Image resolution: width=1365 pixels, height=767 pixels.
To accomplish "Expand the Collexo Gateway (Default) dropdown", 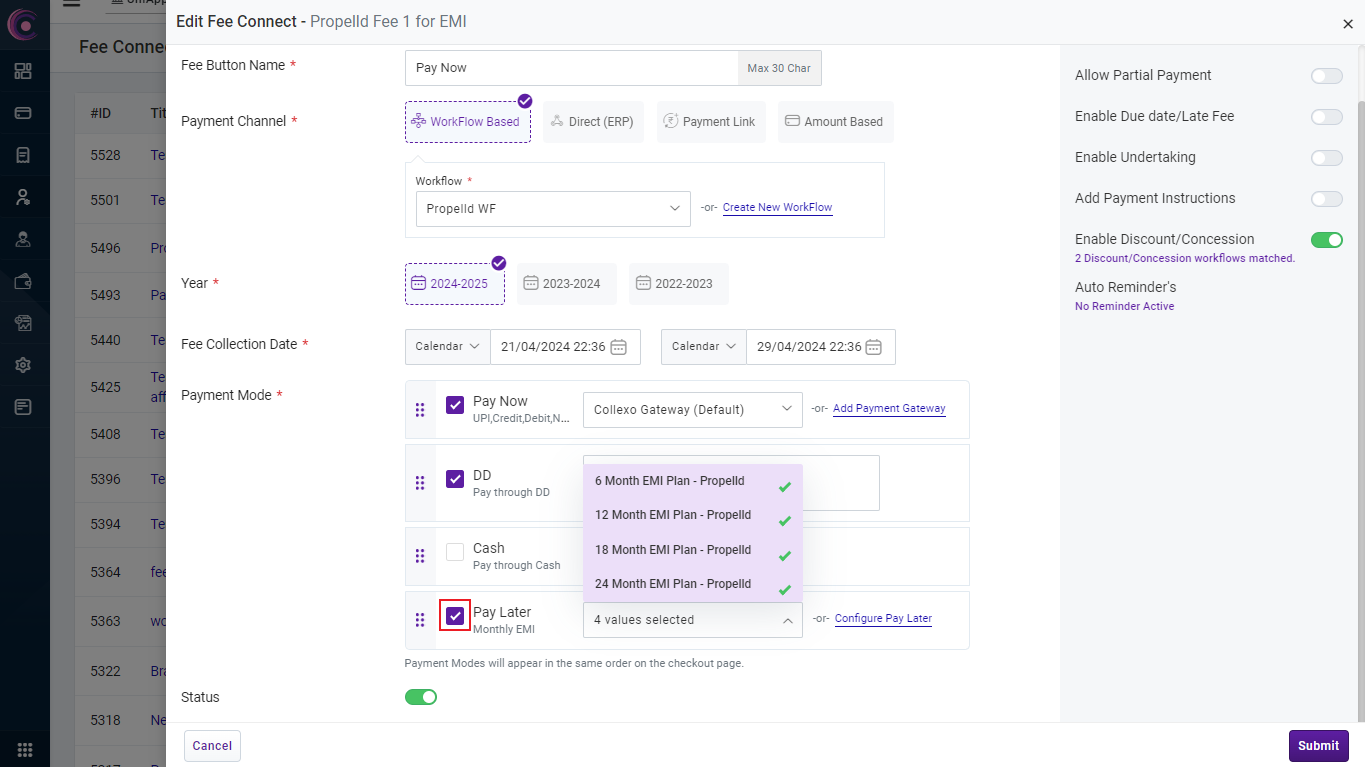I will point(692,409).
